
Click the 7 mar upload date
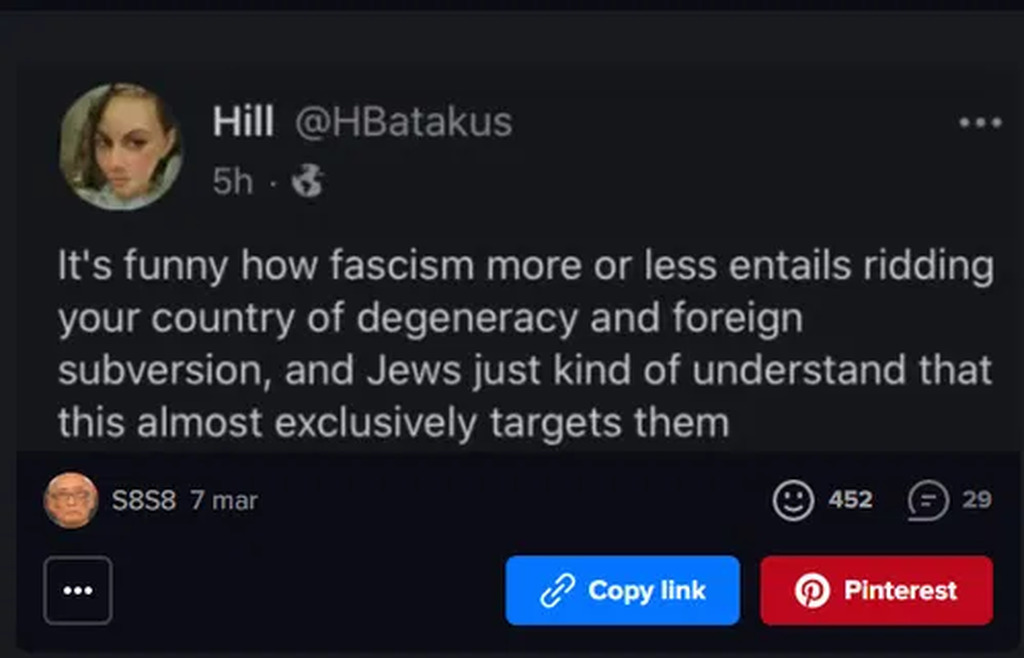224,500
